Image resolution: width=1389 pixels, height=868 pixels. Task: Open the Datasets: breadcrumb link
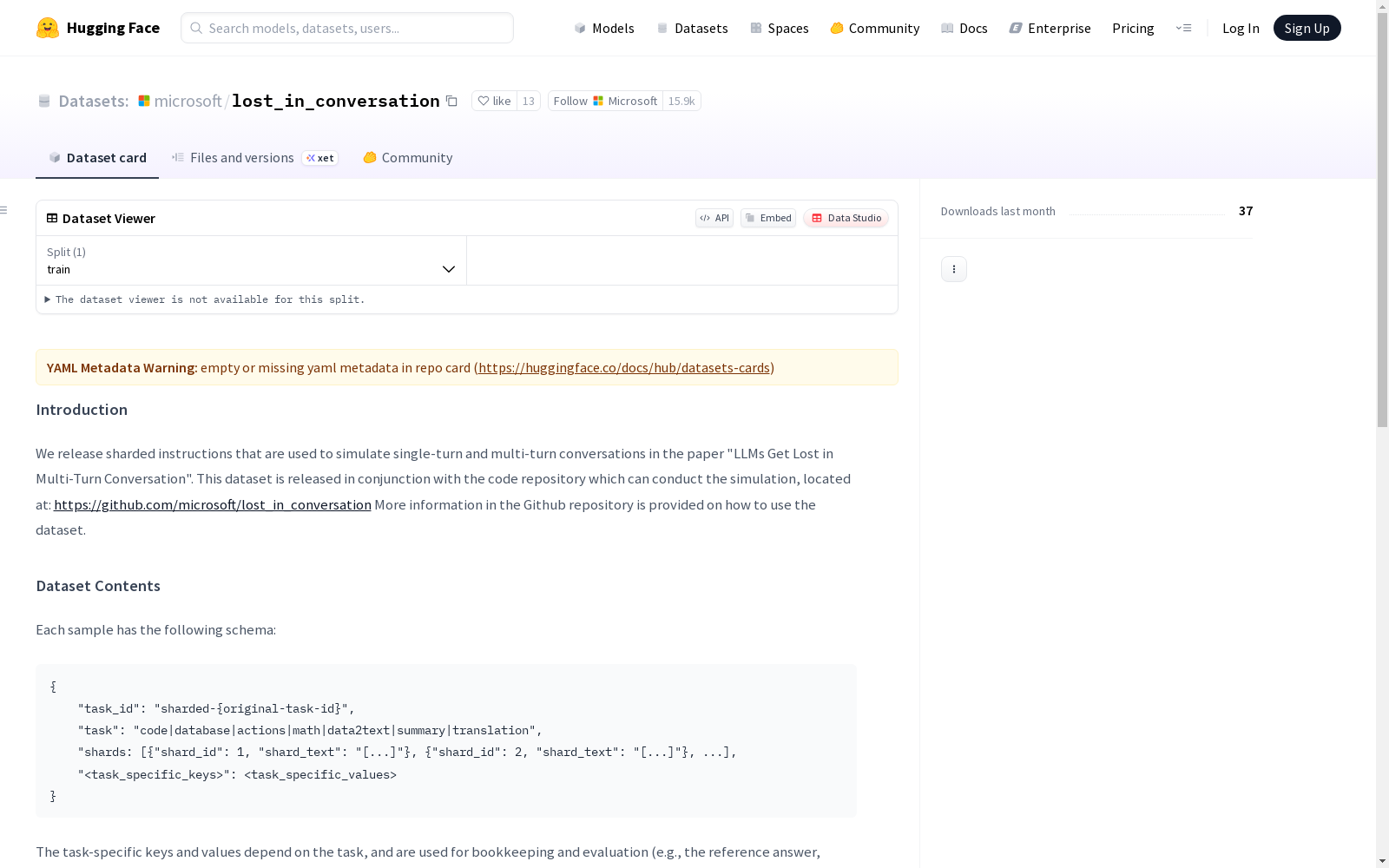coord(94,101)
